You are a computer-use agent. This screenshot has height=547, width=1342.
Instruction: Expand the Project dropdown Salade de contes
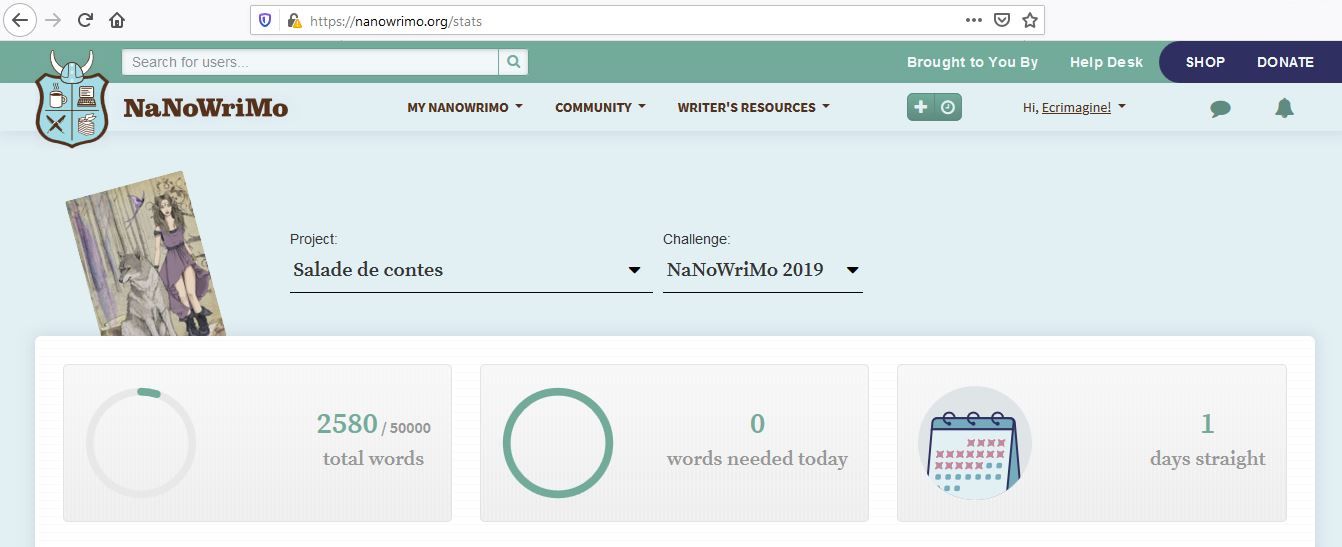point(470,270)
